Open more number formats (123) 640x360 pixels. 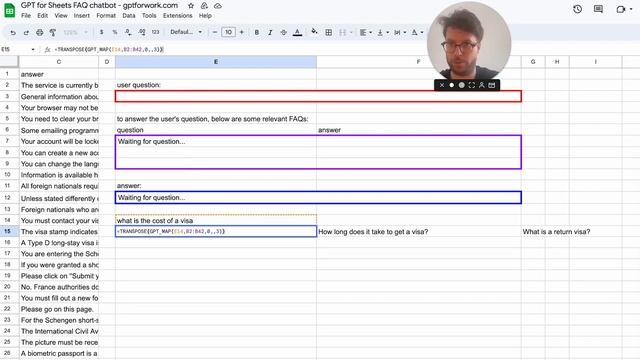(155, 32)
